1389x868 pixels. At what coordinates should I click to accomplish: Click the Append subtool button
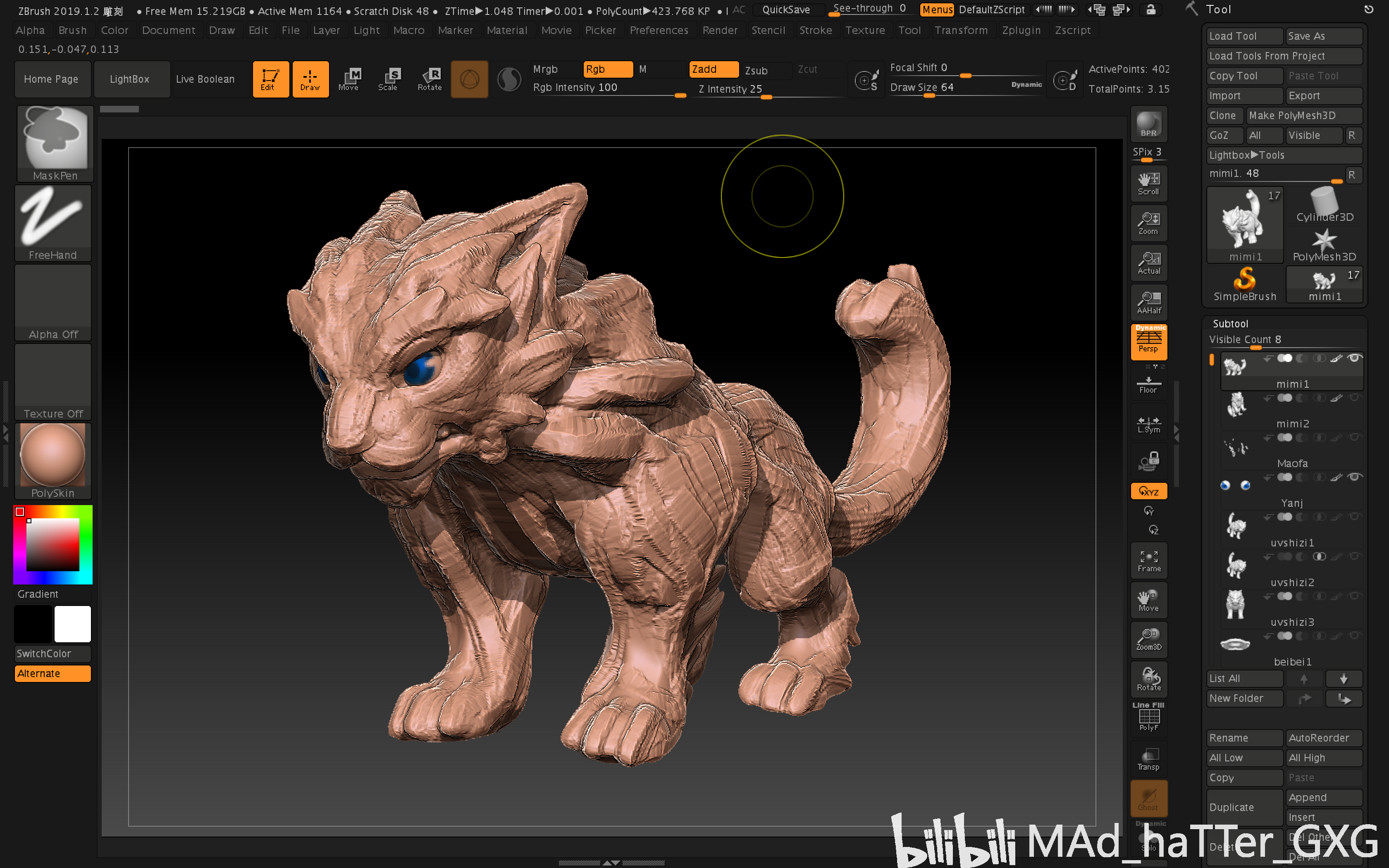(1324, 797)
